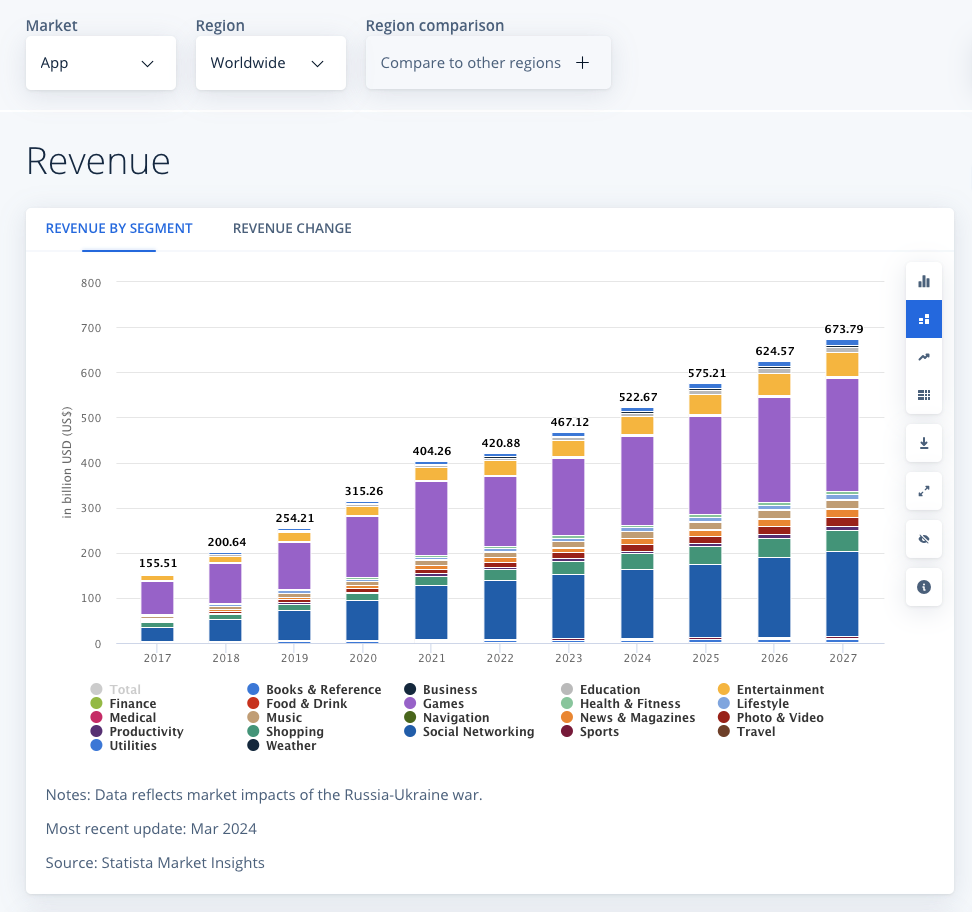The height and width of the screenshot is (912, 972).
Task: Click the purple Games legend swatch
Action: coord(410,704)
